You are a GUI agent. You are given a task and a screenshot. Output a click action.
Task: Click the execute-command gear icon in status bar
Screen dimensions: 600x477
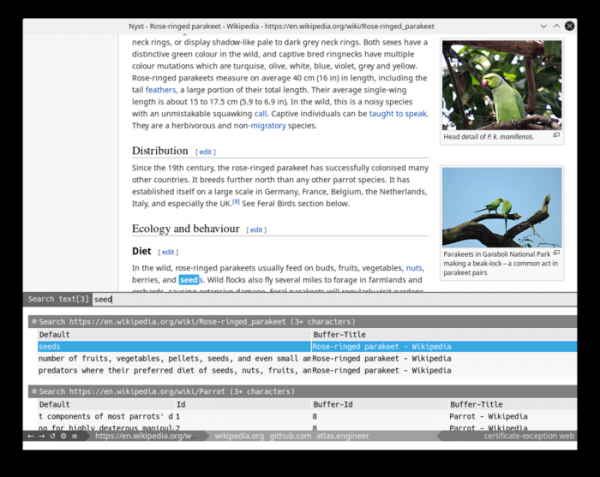coord(63,436)
